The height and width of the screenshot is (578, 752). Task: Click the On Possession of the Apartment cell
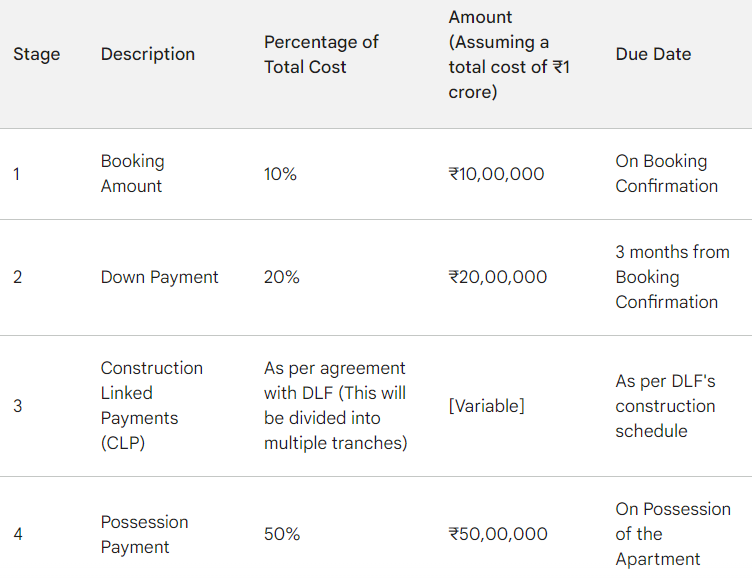pyautogui.click(x=673, y=534)
